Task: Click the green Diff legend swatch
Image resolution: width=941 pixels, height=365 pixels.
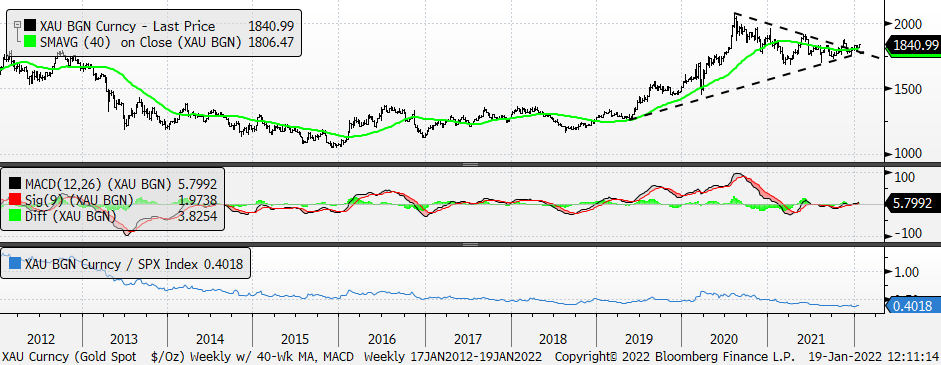Action: click(x=14, y=216)
